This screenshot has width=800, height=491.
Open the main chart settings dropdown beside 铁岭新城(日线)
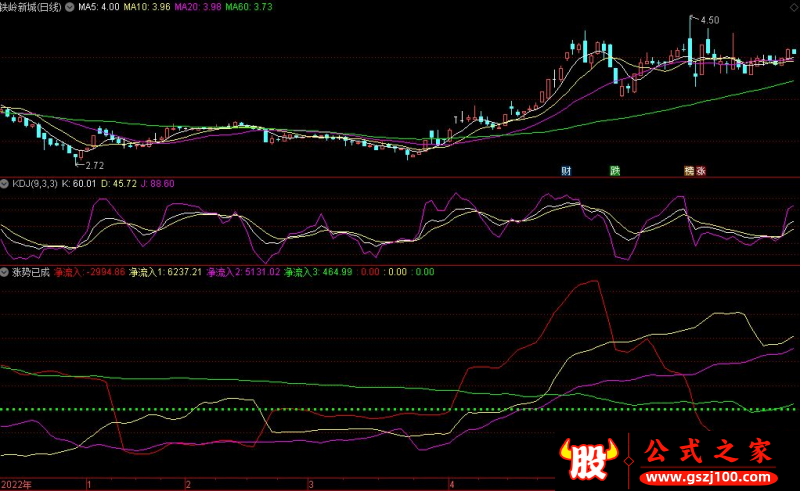coord(69,7)
